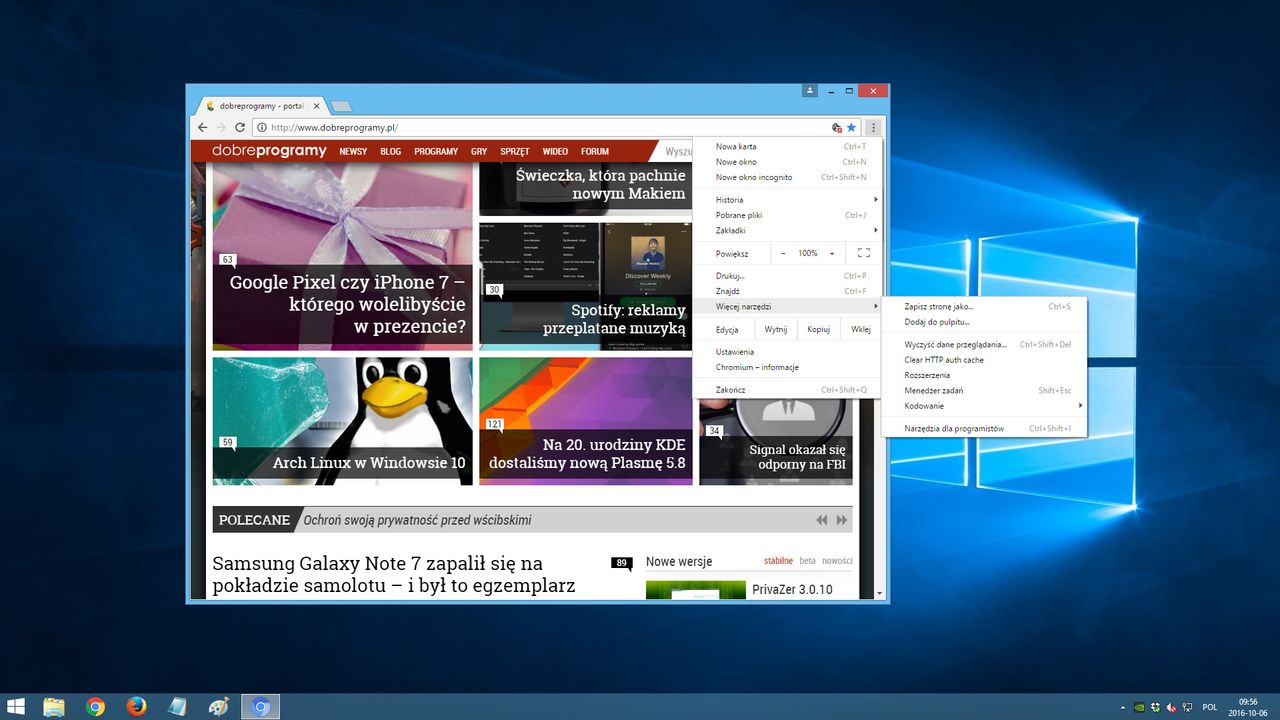Image resolution: width=1280 pixels, height=720 pixels.
Task: Click the profile avatar button in title bar
Action: coord(809,91)
